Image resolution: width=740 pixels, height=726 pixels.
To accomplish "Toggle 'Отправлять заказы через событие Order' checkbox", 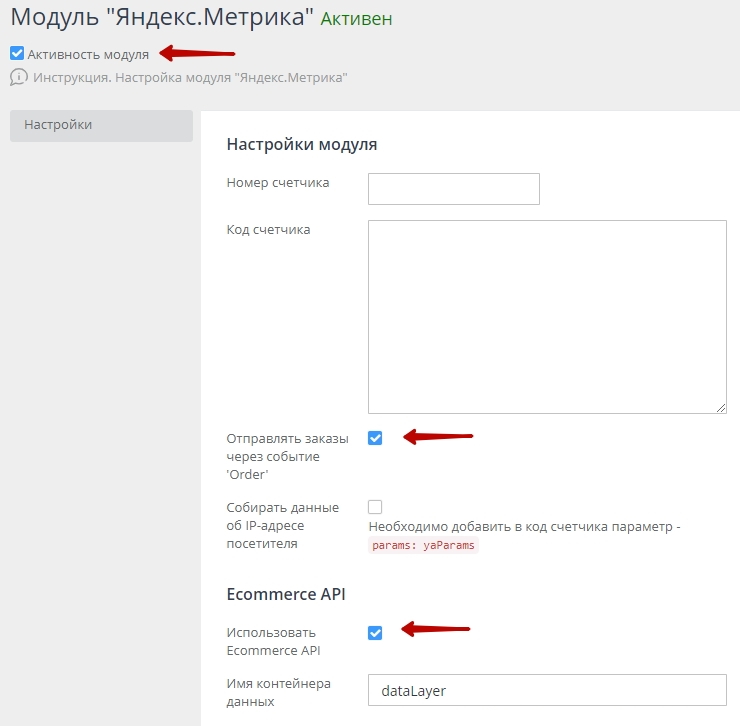I will point(375,438).
